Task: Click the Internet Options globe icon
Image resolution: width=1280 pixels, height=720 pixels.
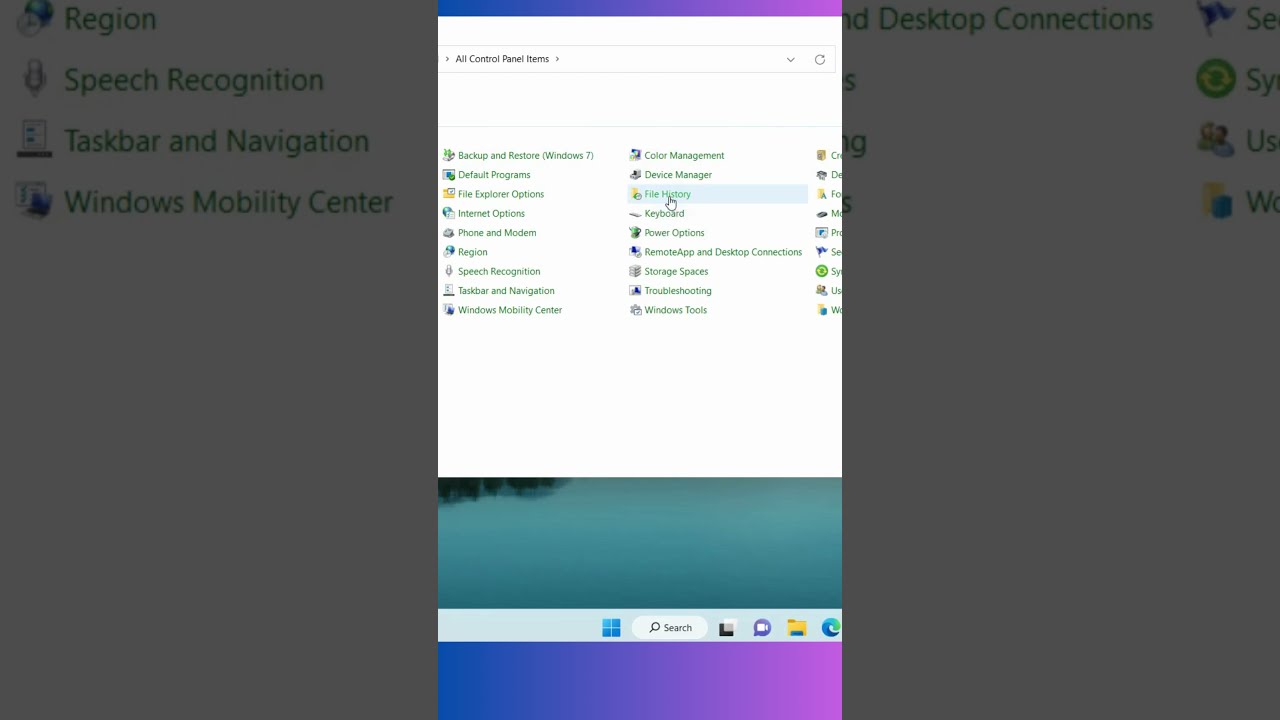Action: coord(449,213)
